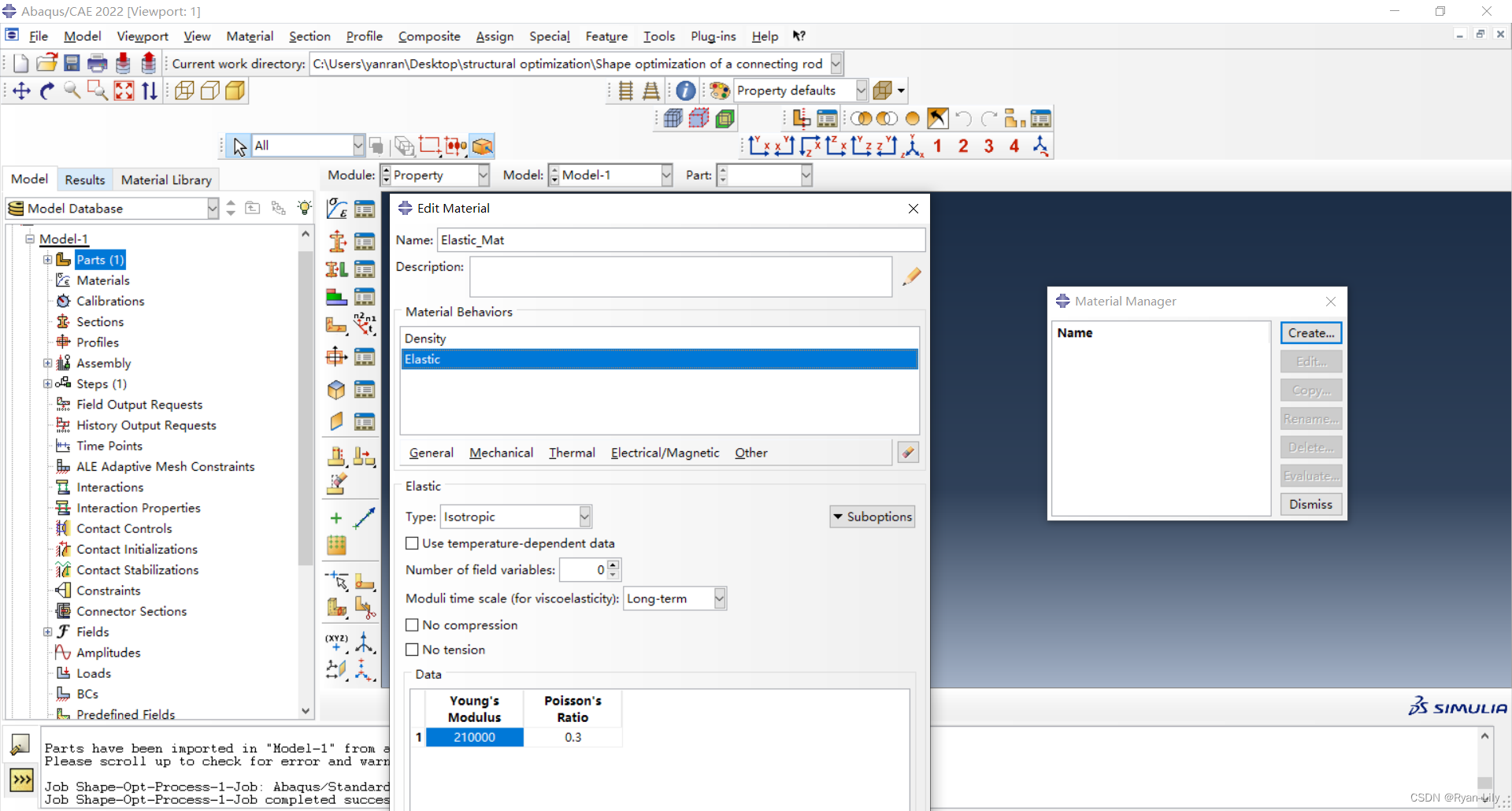Select the Rotate View tool

pyautogui.click(x=46, y=91)
